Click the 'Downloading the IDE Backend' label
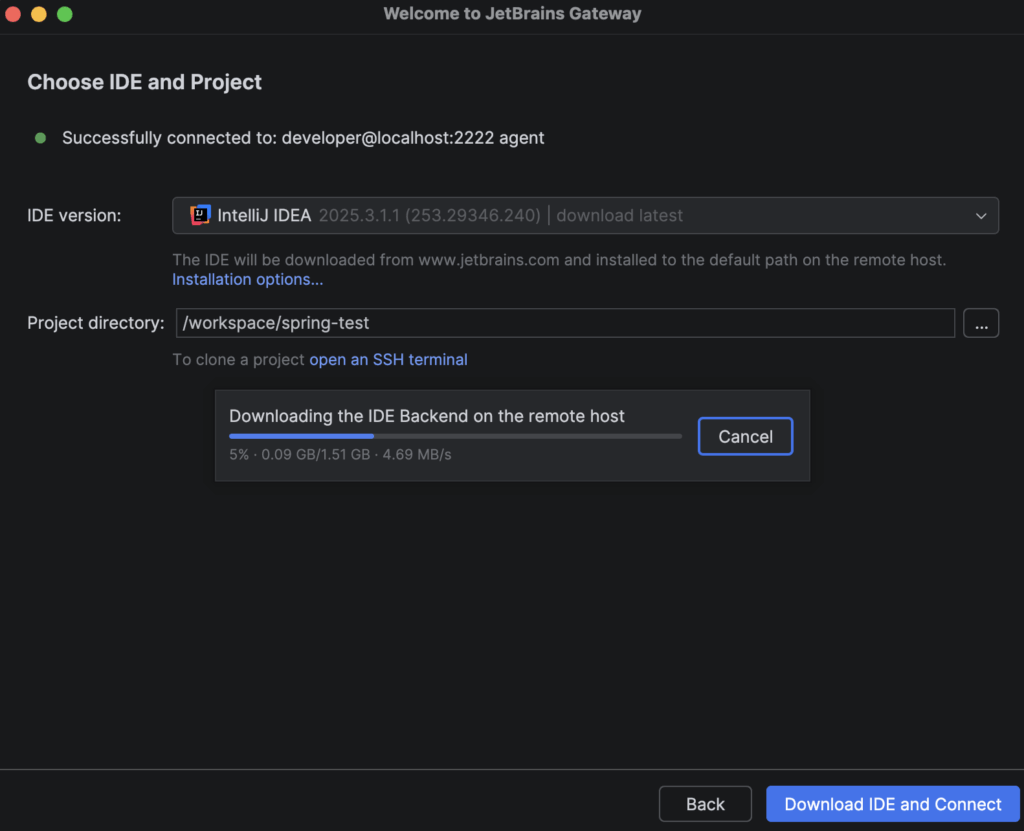Image resolution: width=1024 pixels, height=831 pixels. tap(427, 416)
